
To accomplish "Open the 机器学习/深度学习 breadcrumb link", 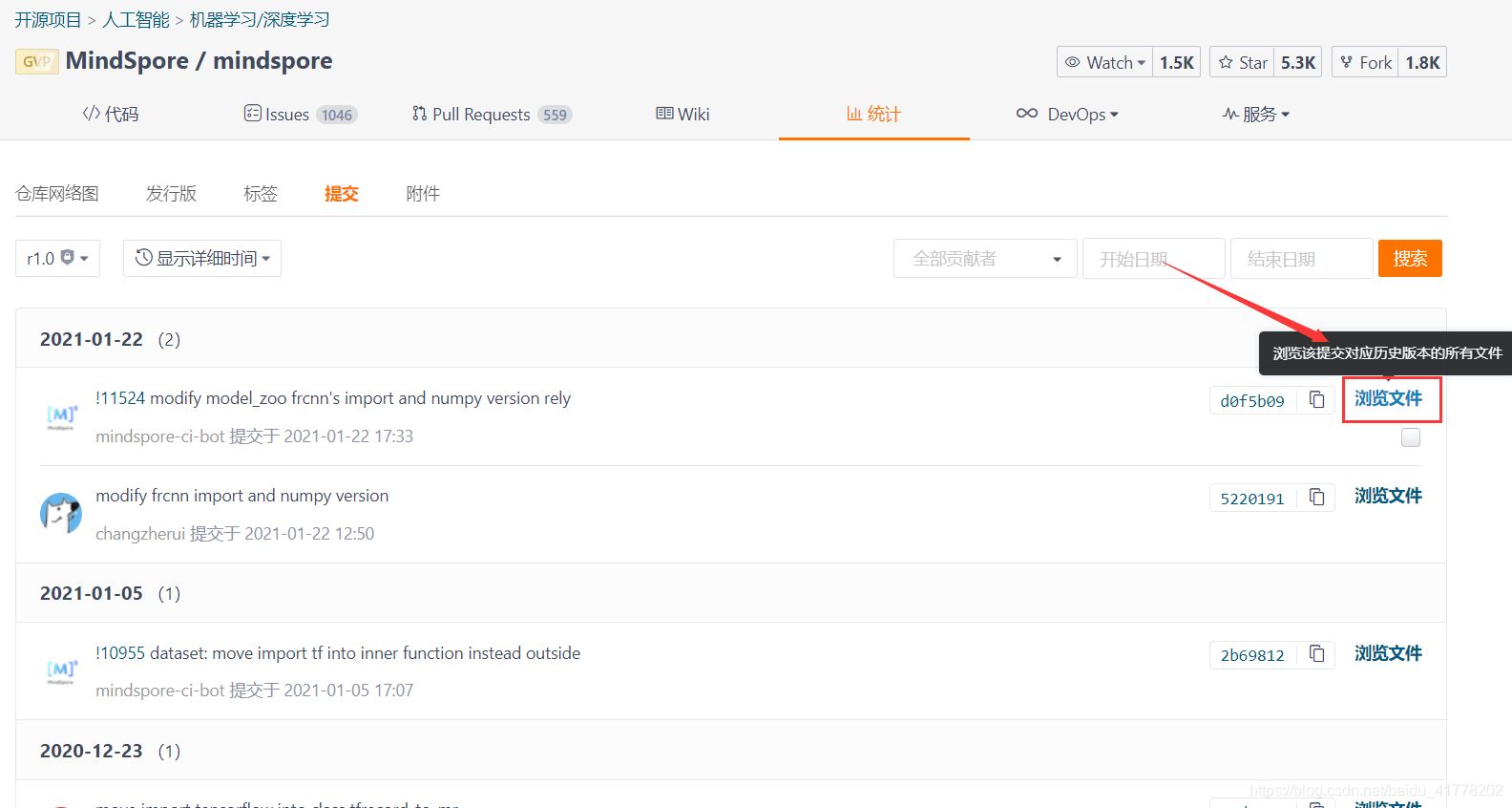I will 260,20.
